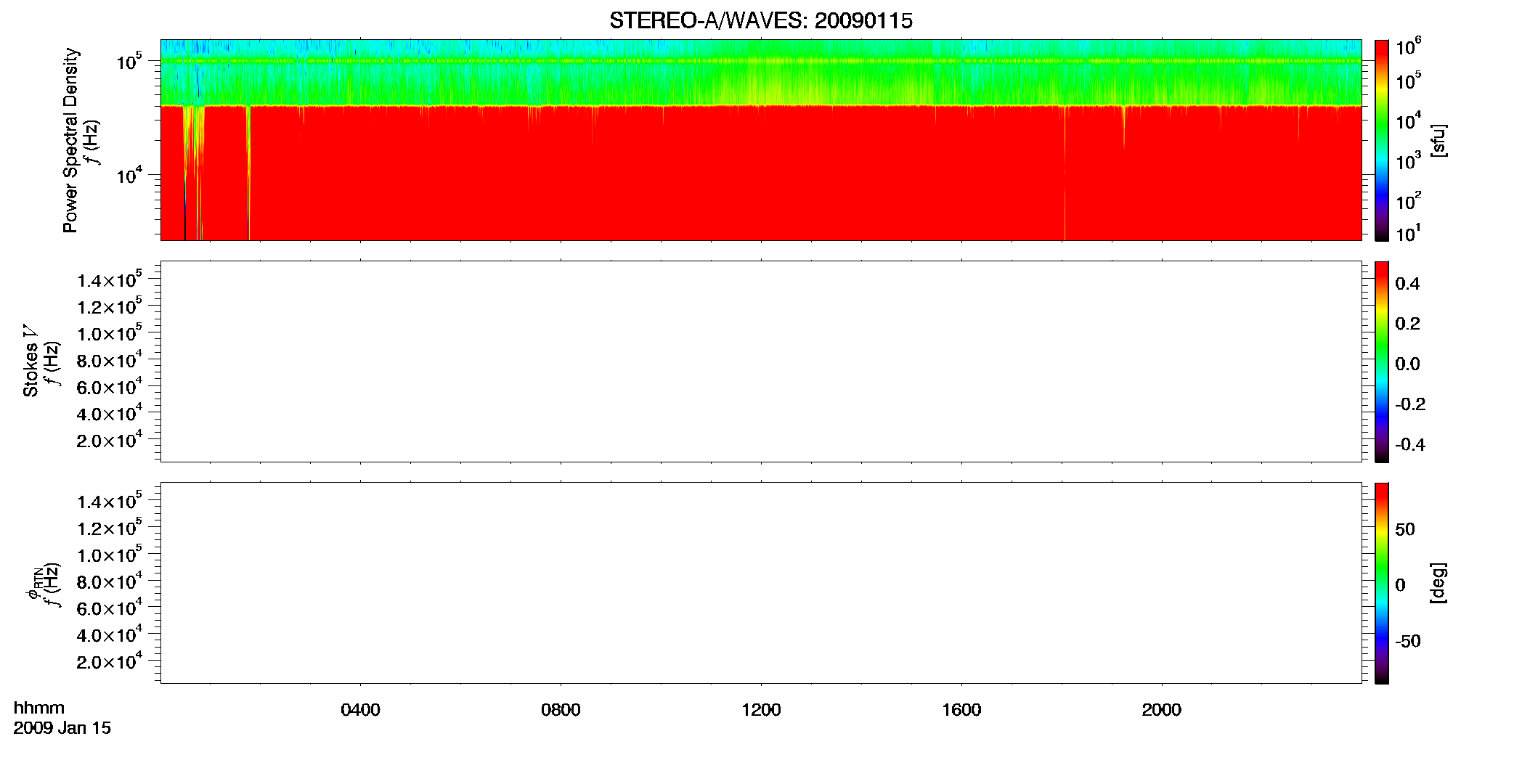Click the Stokes V colorbar

[1381, 362]
